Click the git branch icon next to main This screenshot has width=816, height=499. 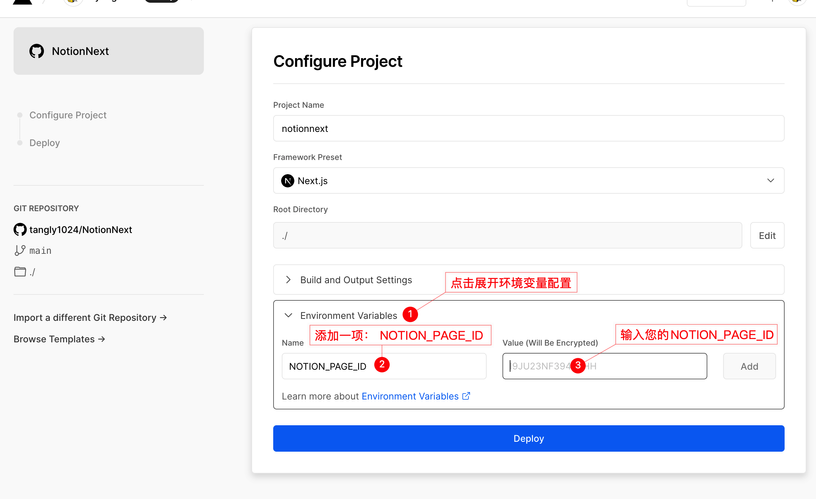pos(20,251)
